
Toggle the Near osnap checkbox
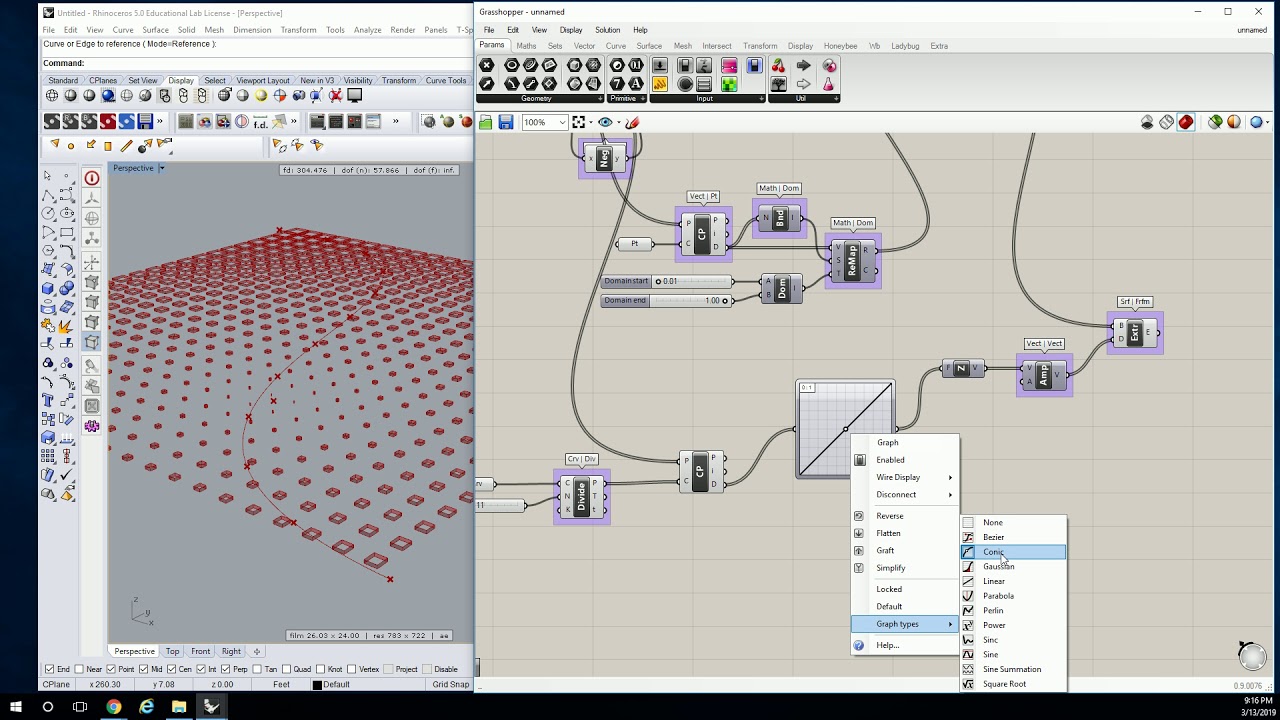[79, 669]
